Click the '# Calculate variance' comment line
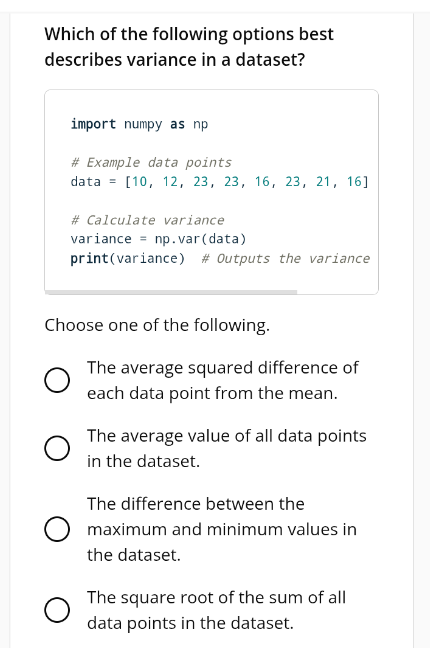Viewport: 430px width, 648px height. pyautogui.click(x=147, y=220)
